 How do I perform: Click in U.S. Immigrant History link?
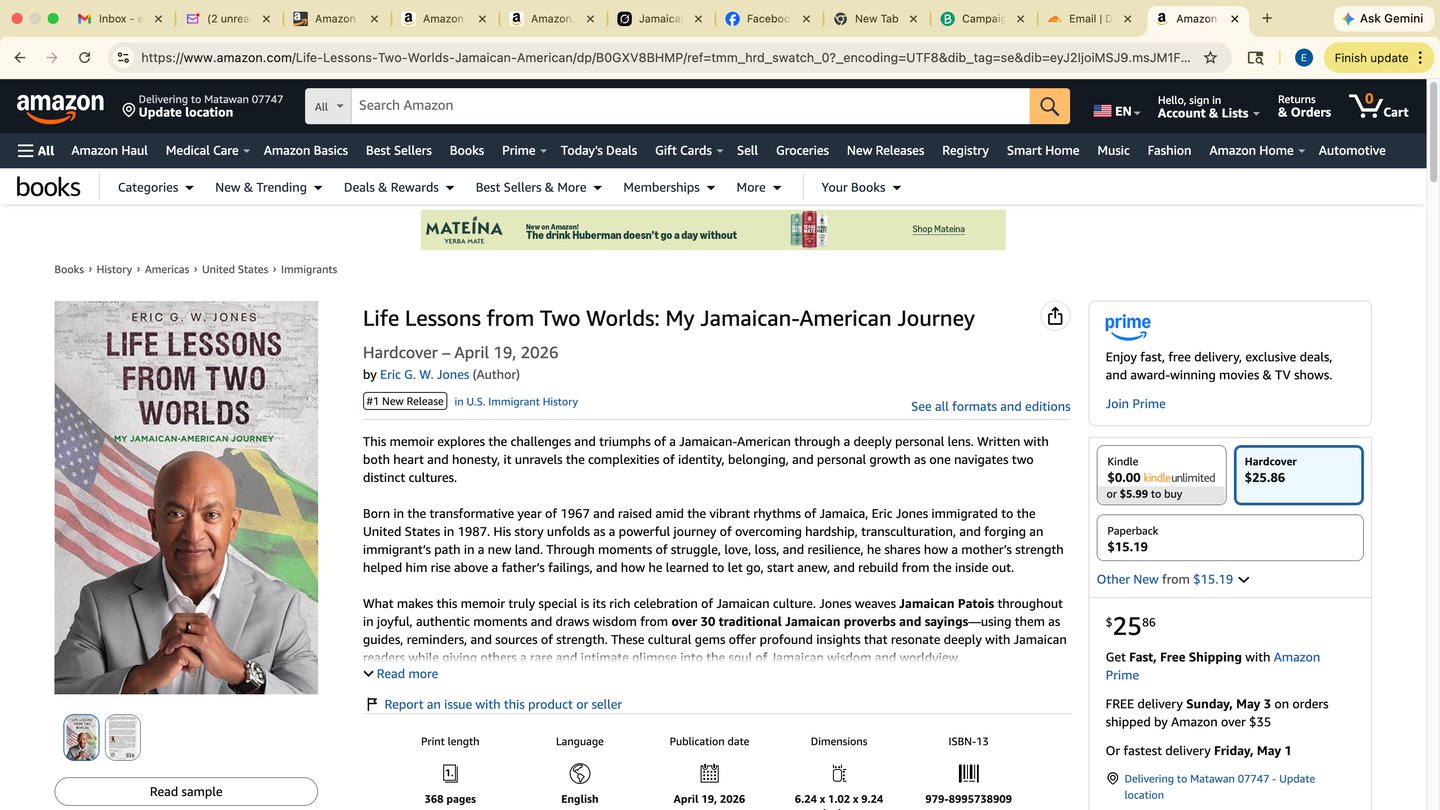pos(516,402)
